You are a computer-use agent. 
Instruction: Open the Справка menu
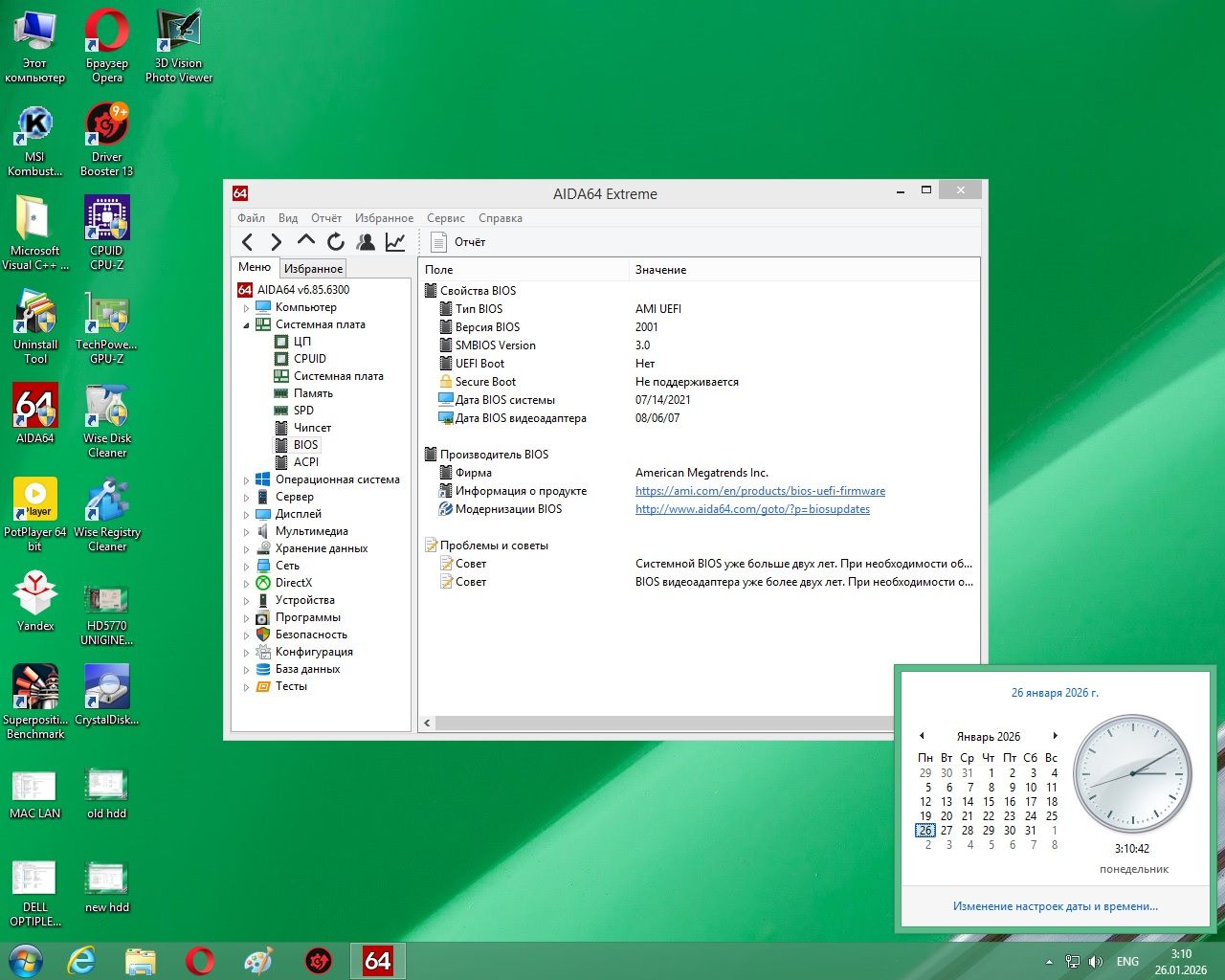point(501,218)
